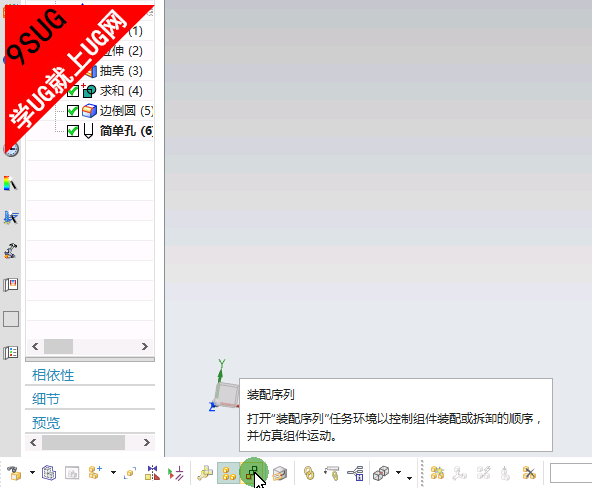Open the rainbow color palette sidebar tab
Viewport: 592px width, 488px height.
pyautogui.click(x=11, y=183)
